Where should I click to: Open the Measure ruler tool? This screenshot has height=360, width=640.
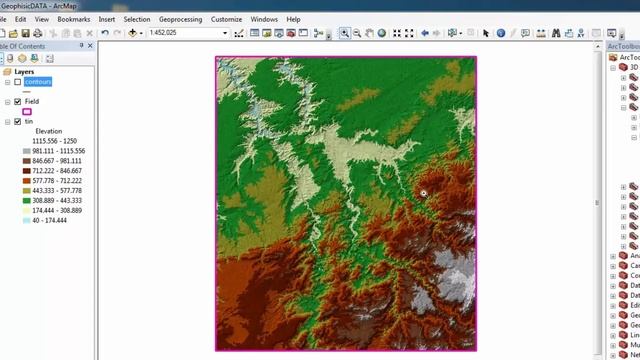(541, 33)
